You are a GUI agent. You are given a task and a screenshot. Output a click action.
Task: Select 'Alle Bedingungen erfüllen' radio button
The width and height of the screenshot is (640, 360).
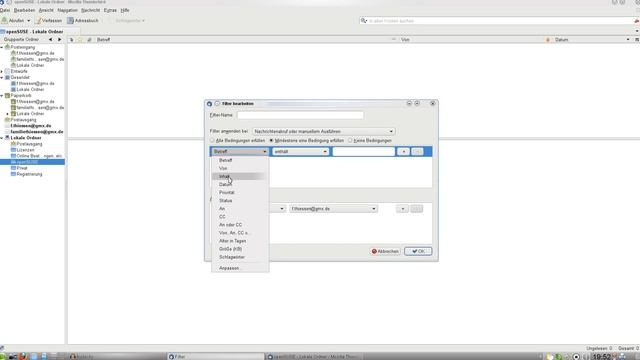point(212,140)
